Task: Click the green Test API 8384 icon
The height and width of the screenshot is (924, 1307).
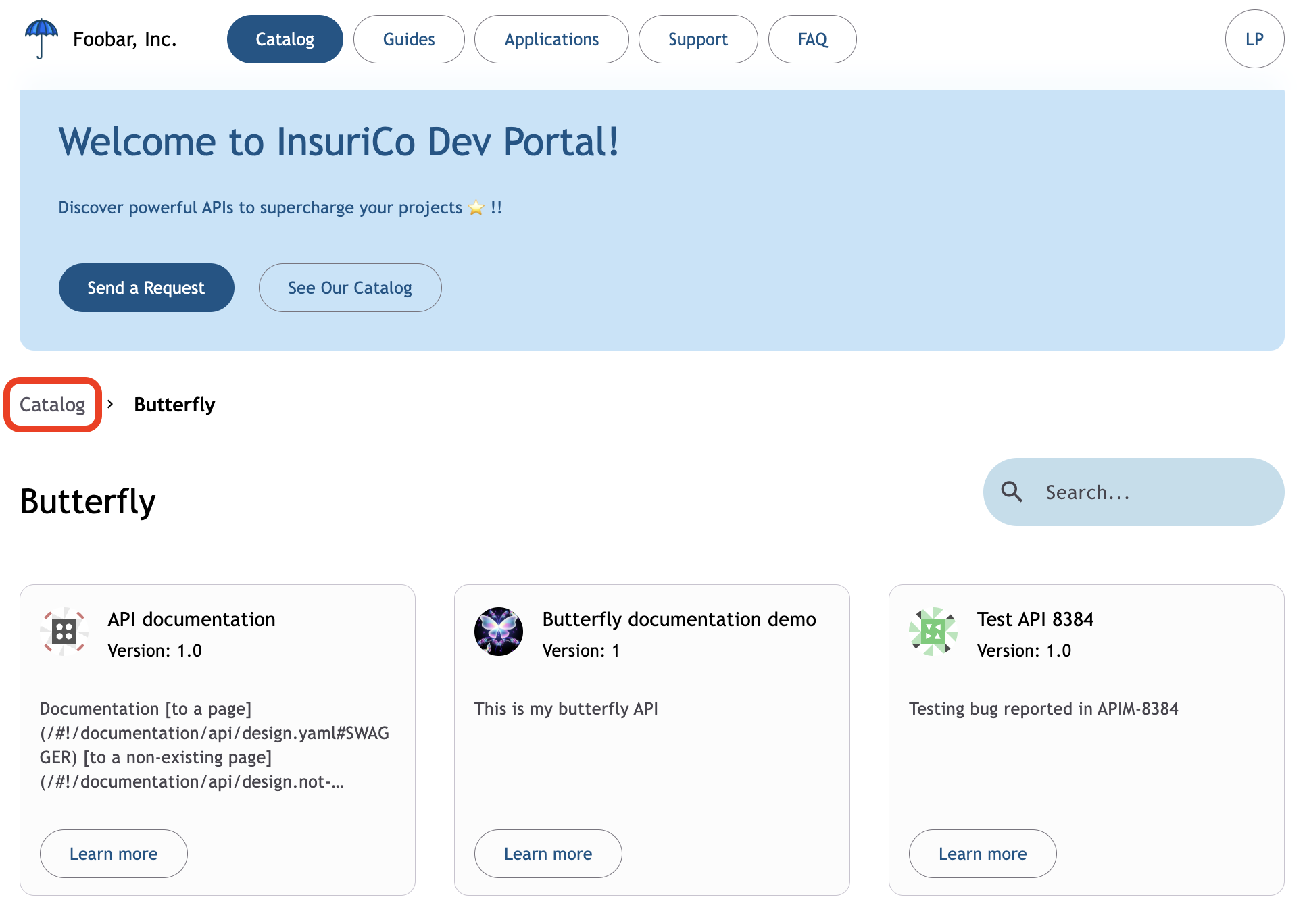Action: click(933, 632)
